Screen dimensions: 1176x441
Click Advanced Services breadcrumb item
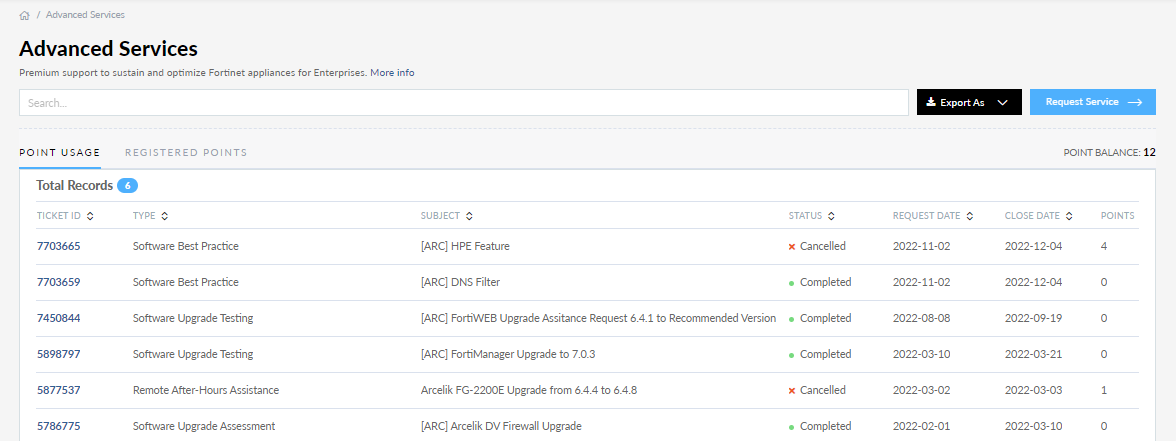[85, 16]
